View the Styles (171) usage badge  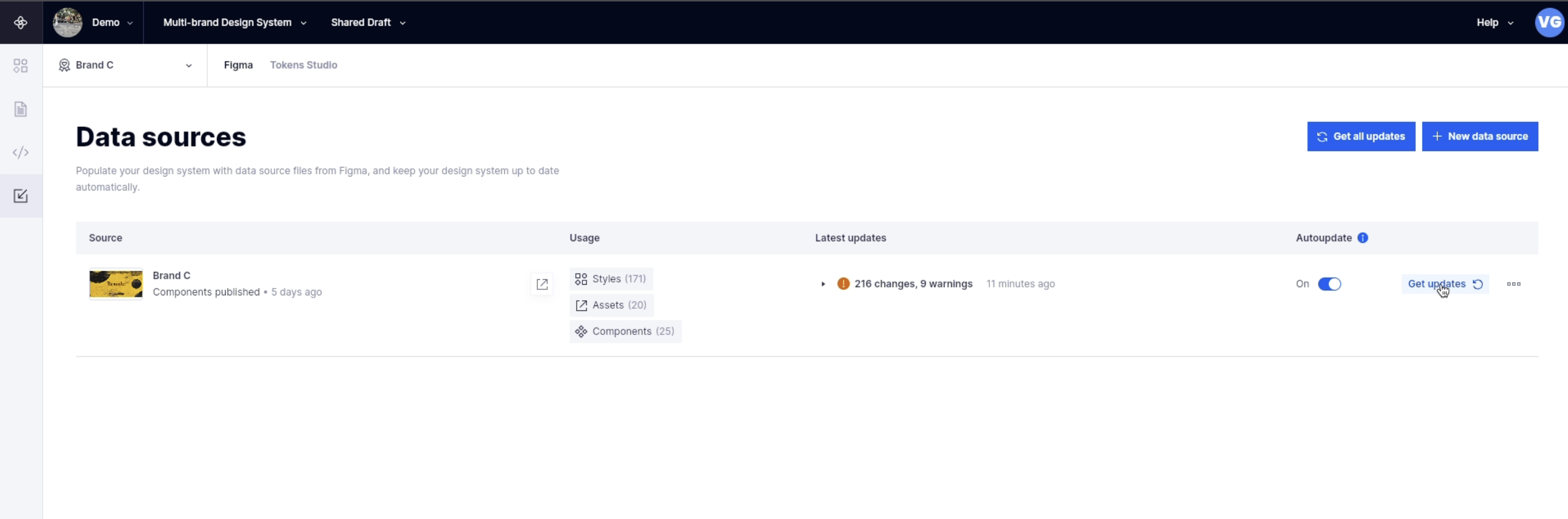coord(611,278)
